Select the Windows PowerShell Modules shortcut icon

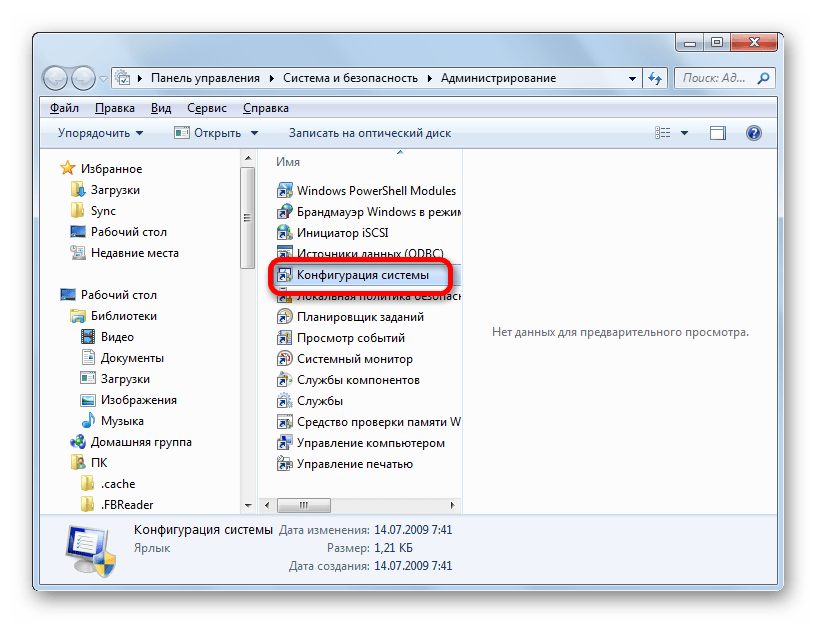284,191
